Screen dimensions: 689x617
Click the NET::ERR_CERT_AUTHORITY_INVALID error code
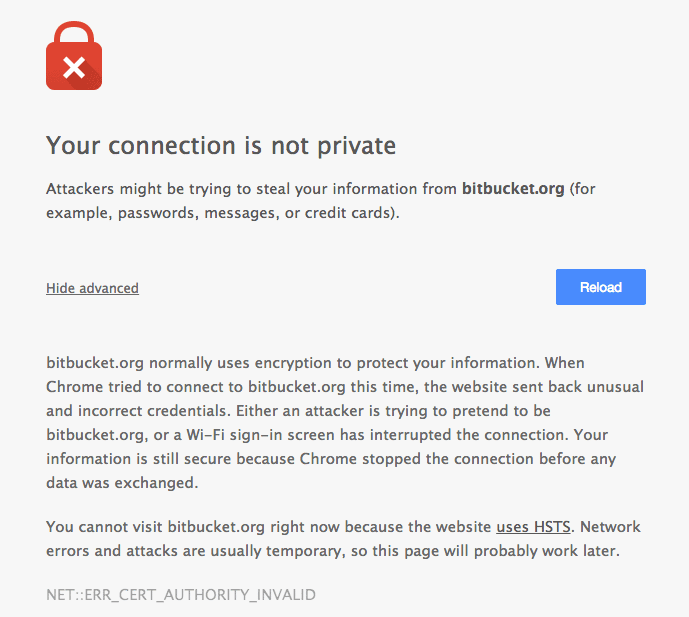pos(180,595)
